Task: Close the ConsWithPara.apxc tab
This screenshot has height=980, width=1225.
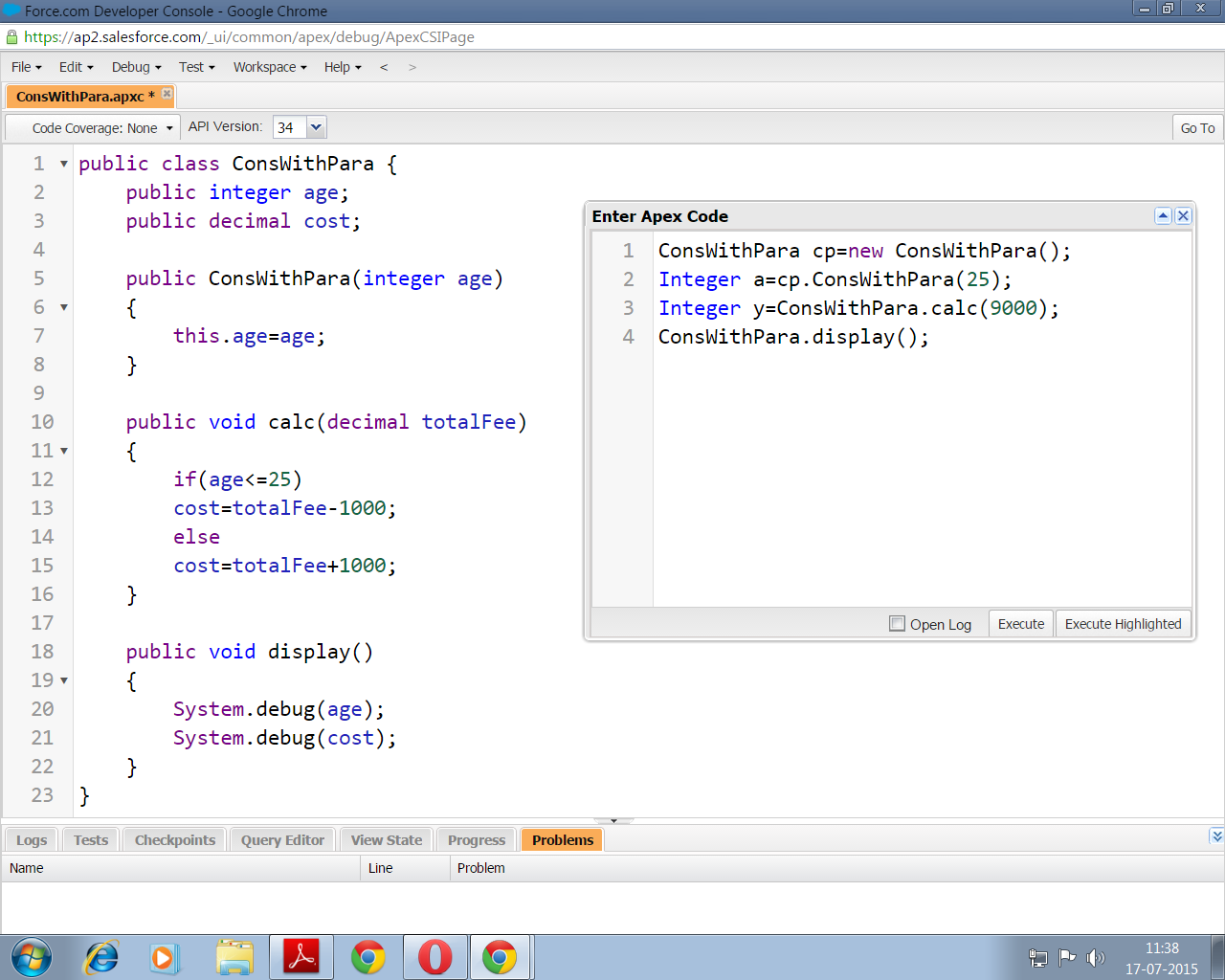Action: (167, 94)
